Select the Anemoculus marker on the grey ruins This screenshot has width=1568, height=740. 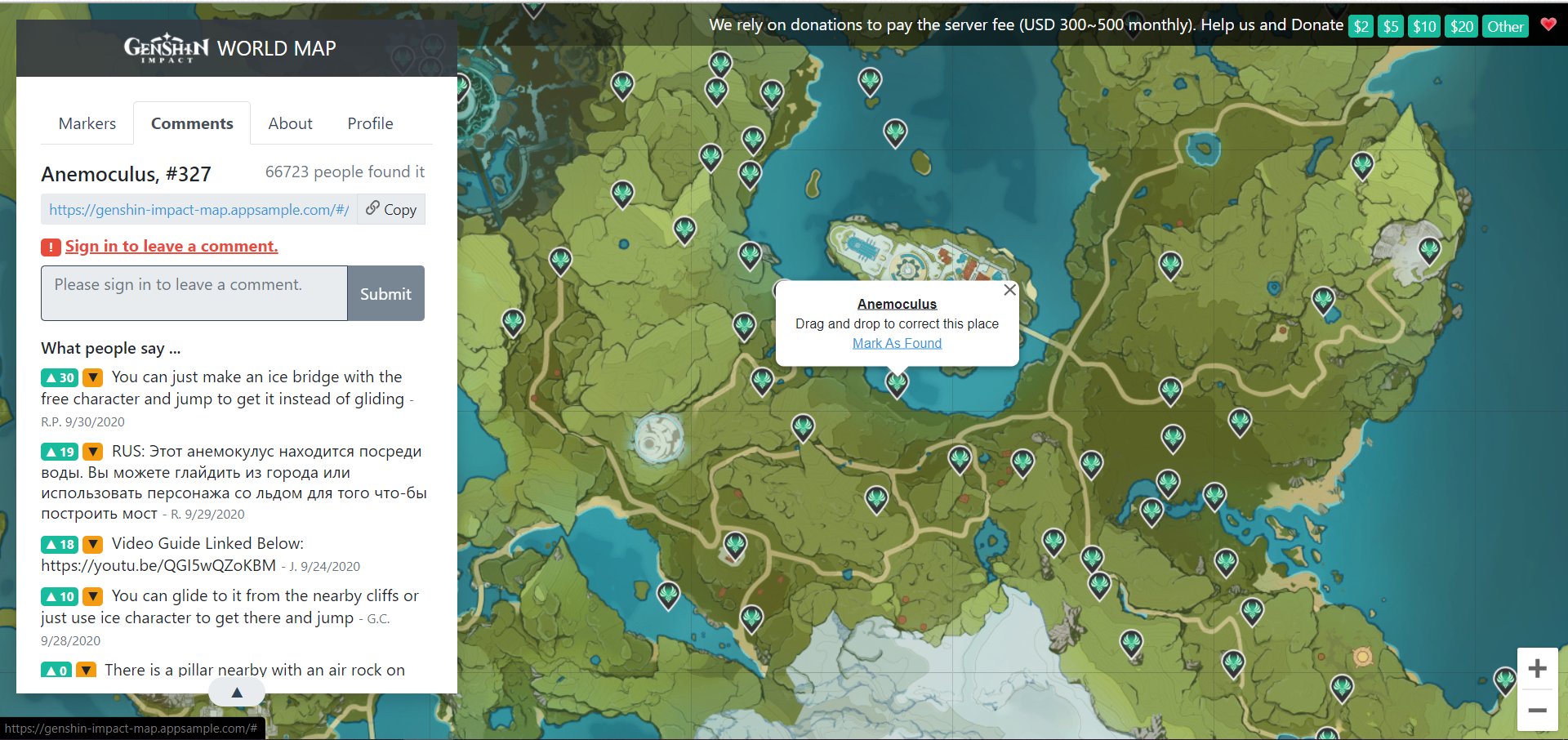1429,249
